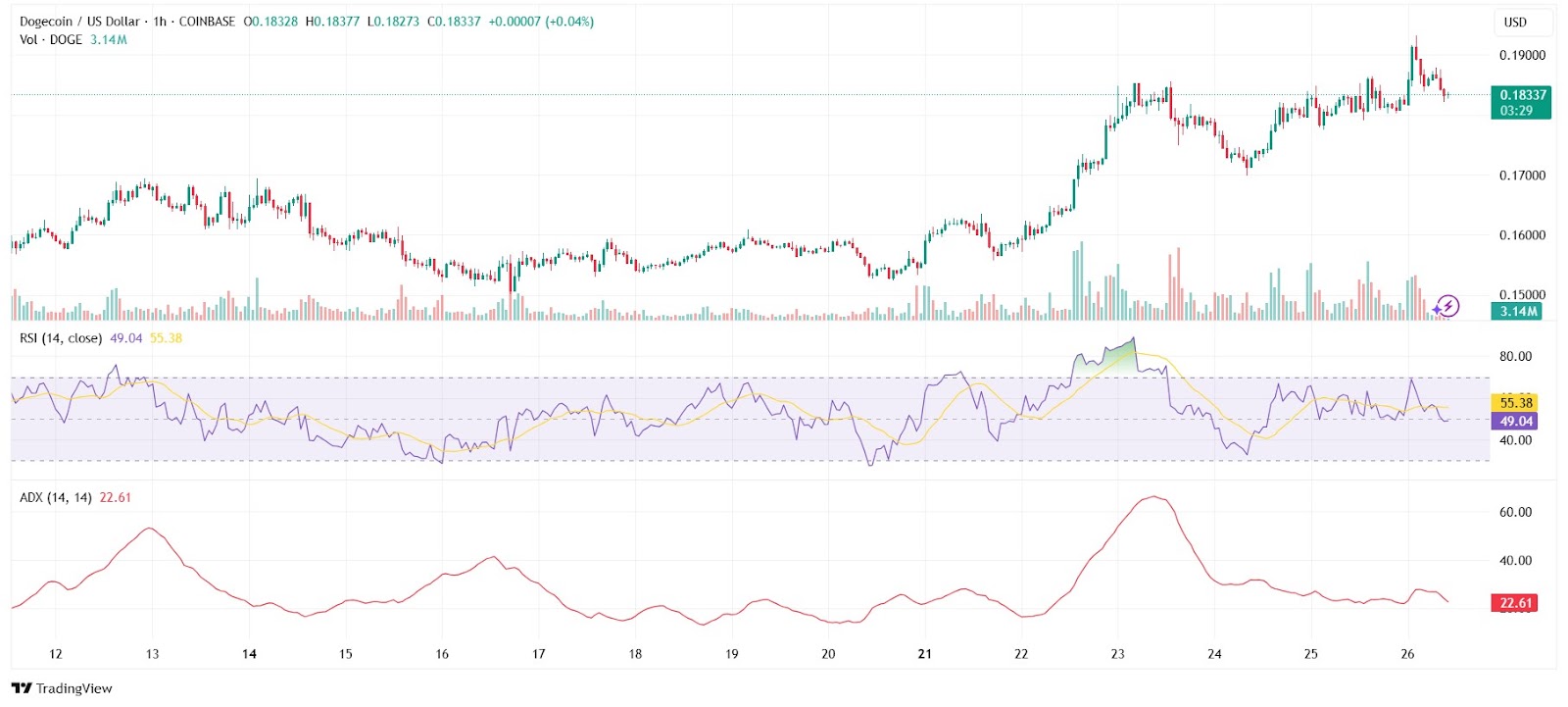Click the 60.00 level on ADX scale
The height and width of the screenshot is (707, 1568).
coord(1515,512)
